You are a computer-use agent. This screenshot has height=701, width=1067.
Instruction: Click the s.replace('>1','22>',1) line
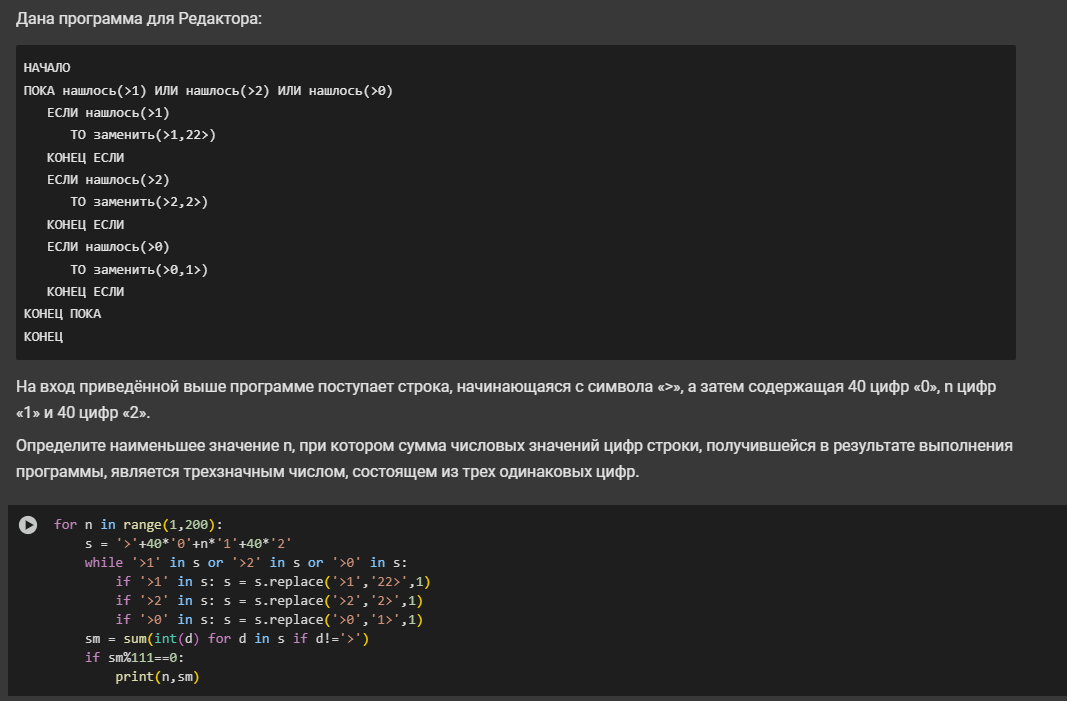tap(273, 581)
